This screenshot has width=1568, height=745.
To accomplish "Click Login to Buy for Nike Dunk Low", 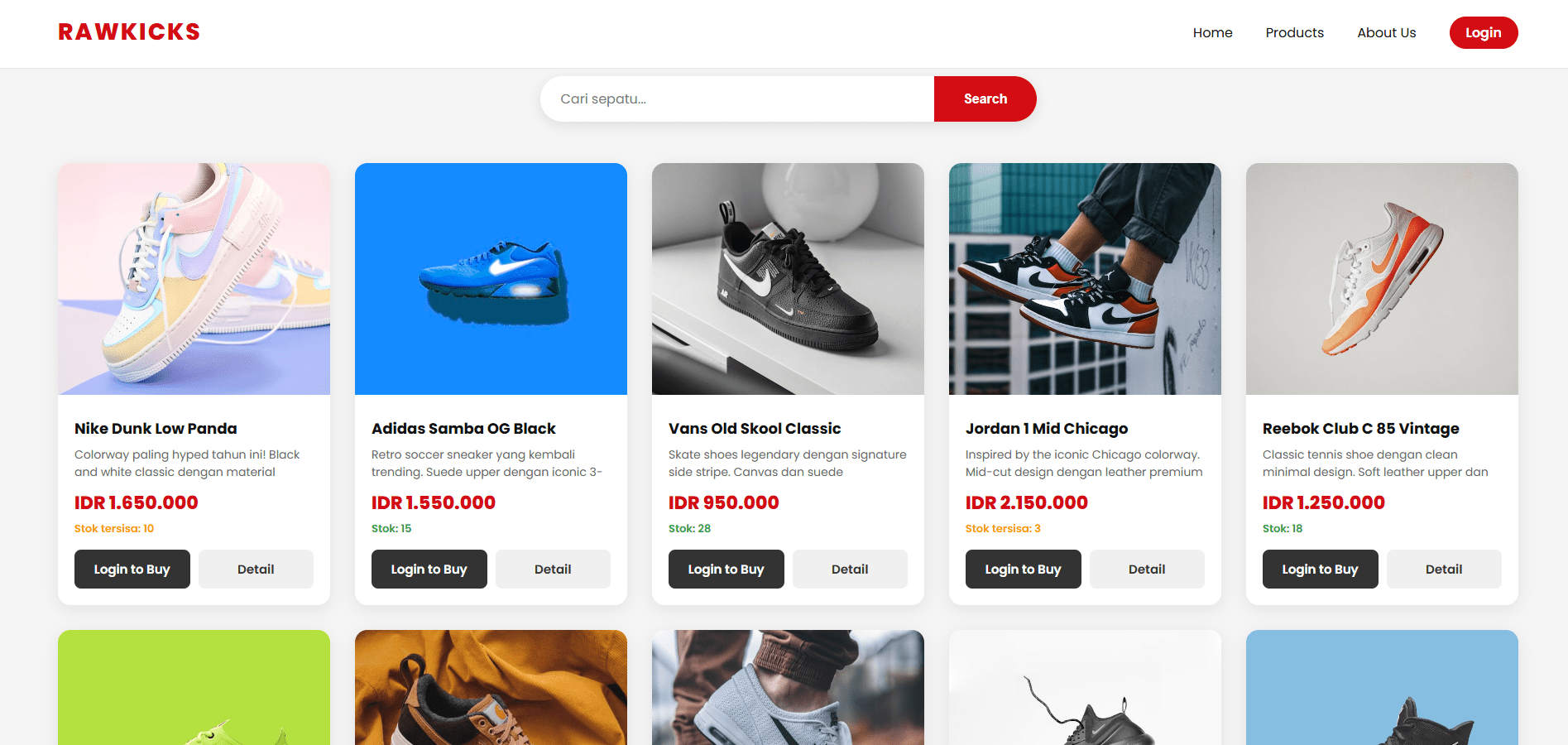I will 132,570.
